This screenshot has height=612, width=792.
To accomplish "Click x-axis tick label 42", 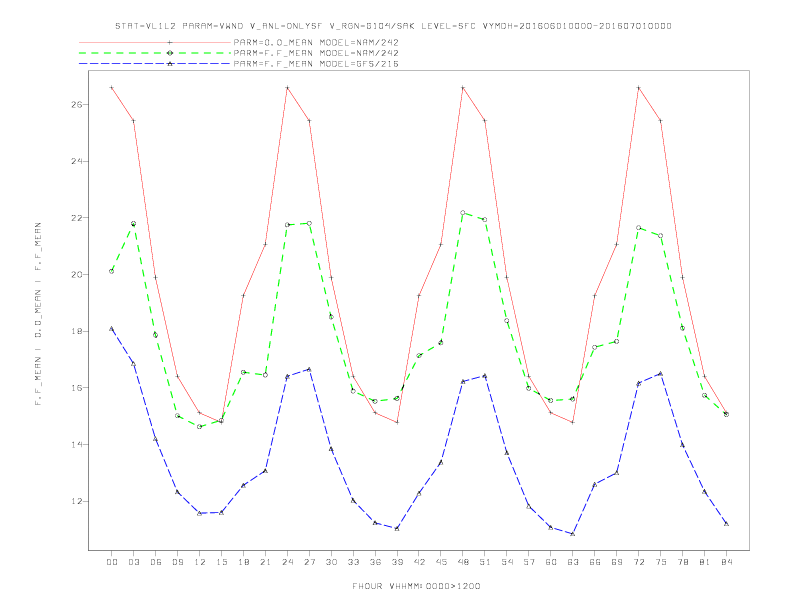I will 419,562.
